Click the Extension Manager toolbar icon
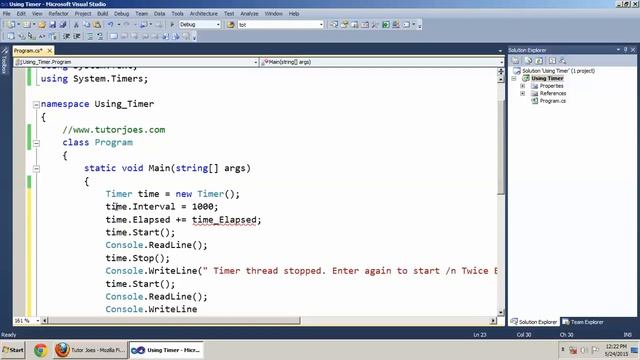The height and width of the screenshot is (360, 640). 396,25
